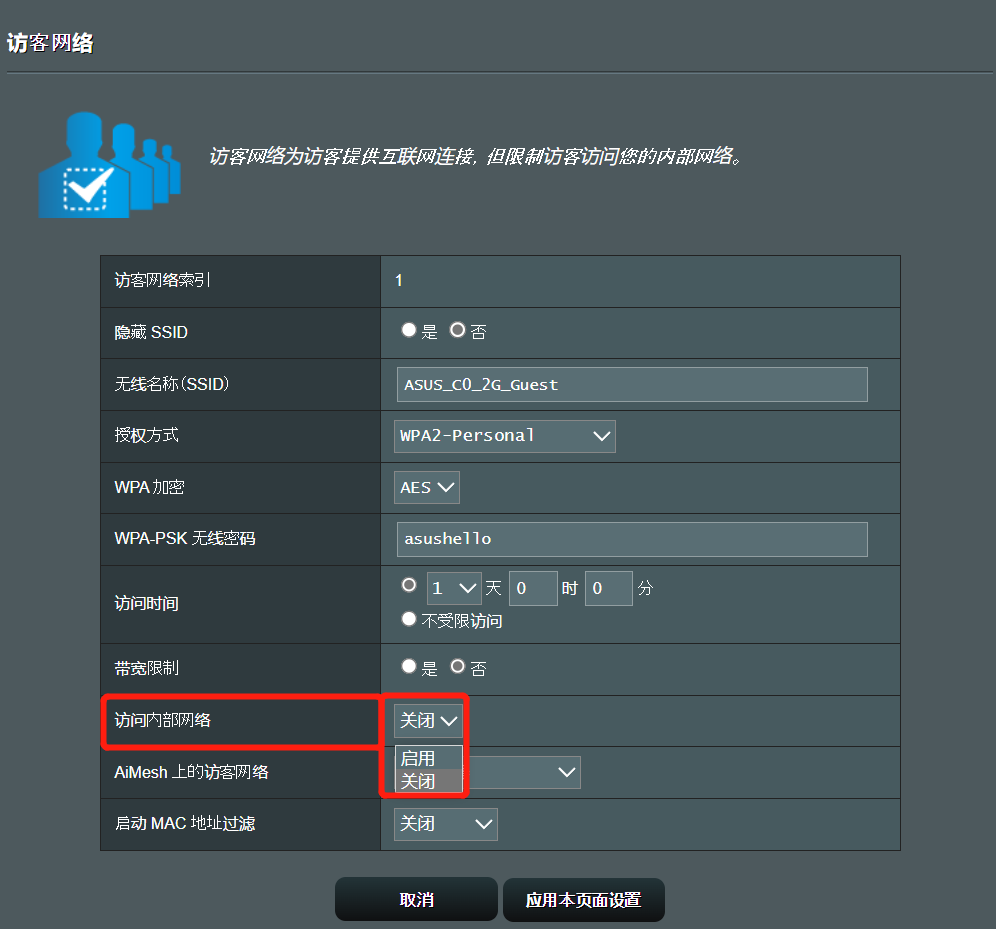Image resolution: width=996 pixels, height=929 pixels.
Task: Open the 启动 MAC 地址过滤 dropdown
Action: (x=445, y=824)
